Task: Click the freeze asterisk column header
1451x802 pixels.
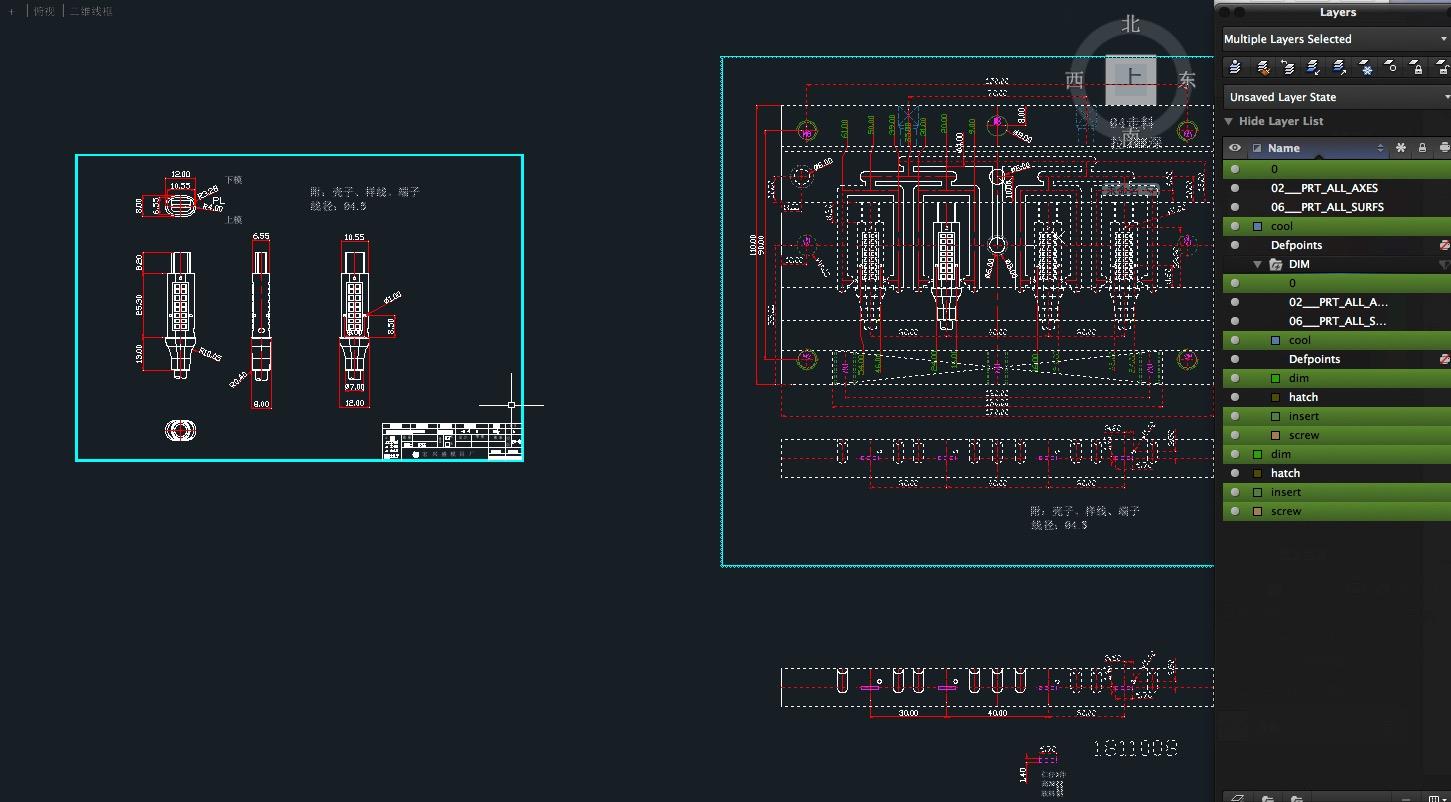Action: coord(1401,148)
